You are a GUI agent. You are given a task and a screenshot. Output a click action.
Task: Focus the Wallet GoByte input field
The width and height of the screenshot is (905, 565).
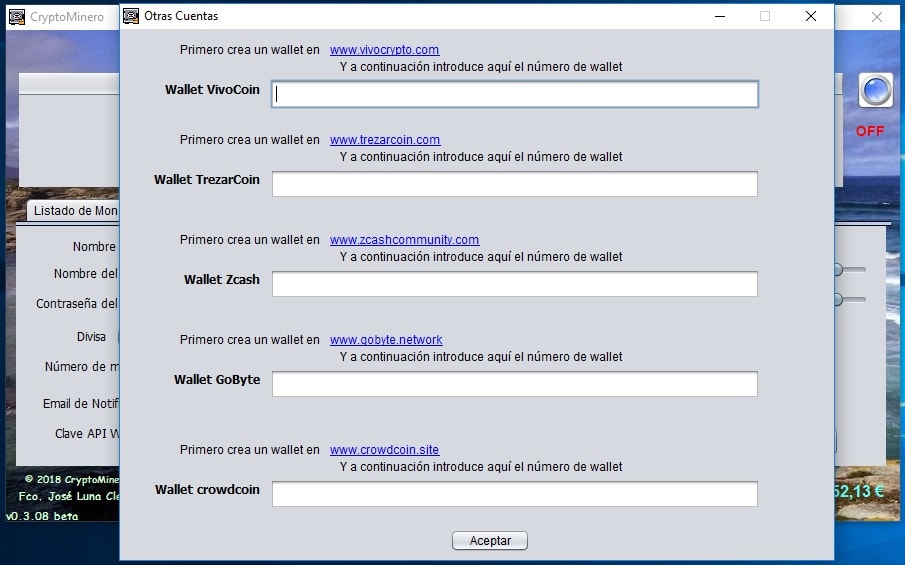(x=515, y=384)
